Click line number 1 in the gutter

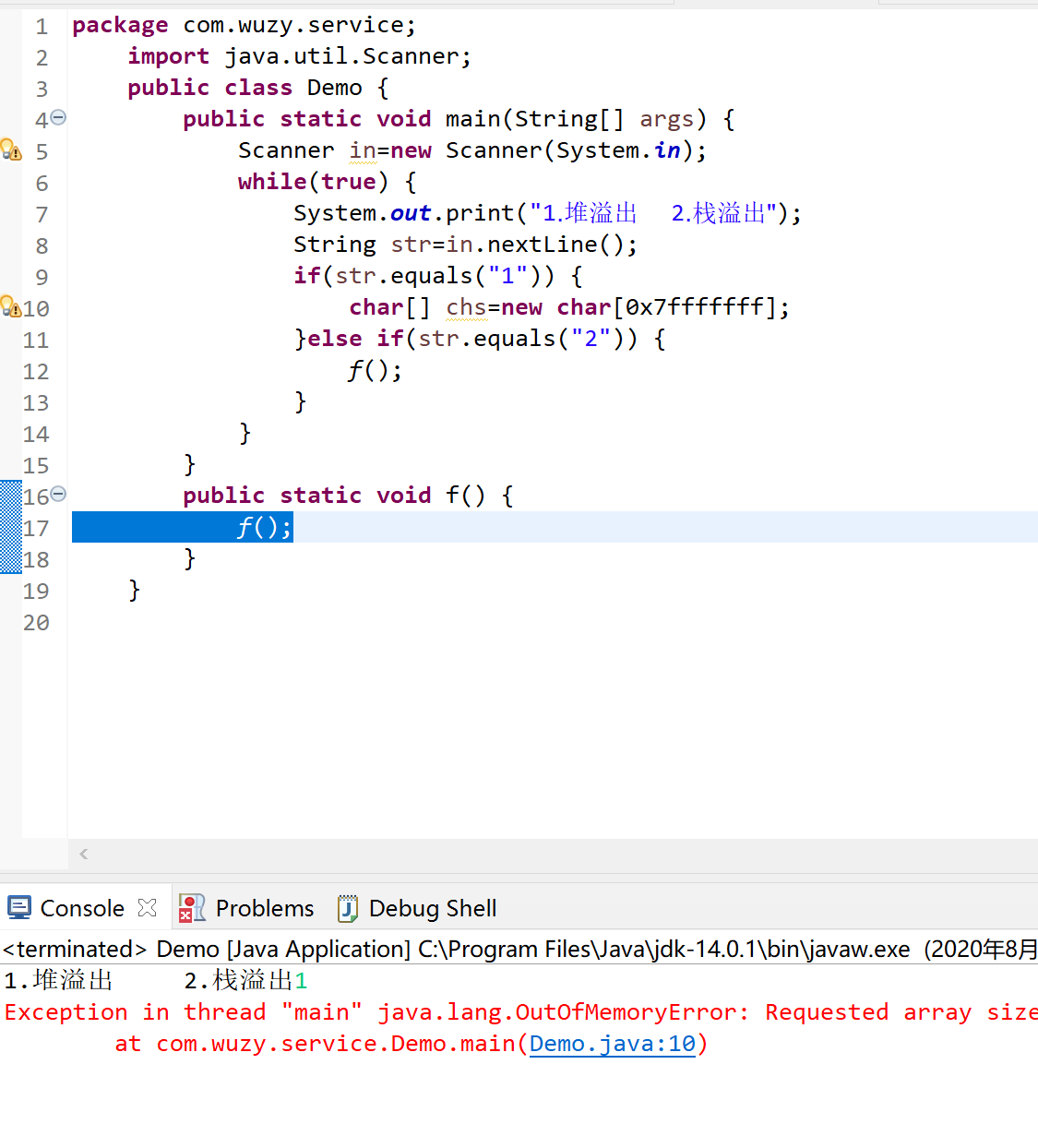(42, 26)
